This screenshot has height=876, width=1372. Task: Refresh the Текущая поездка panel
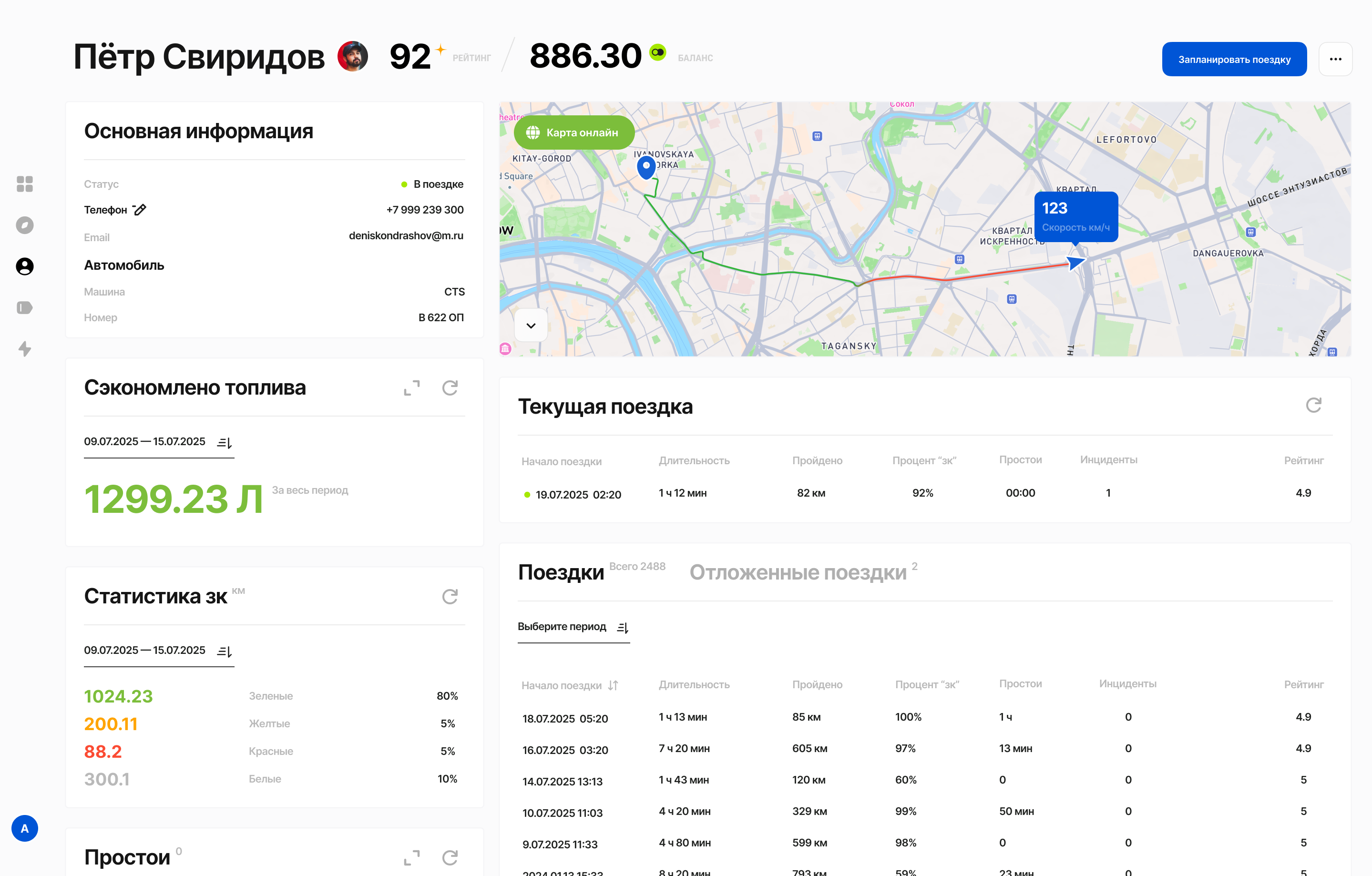[1313, 406]
